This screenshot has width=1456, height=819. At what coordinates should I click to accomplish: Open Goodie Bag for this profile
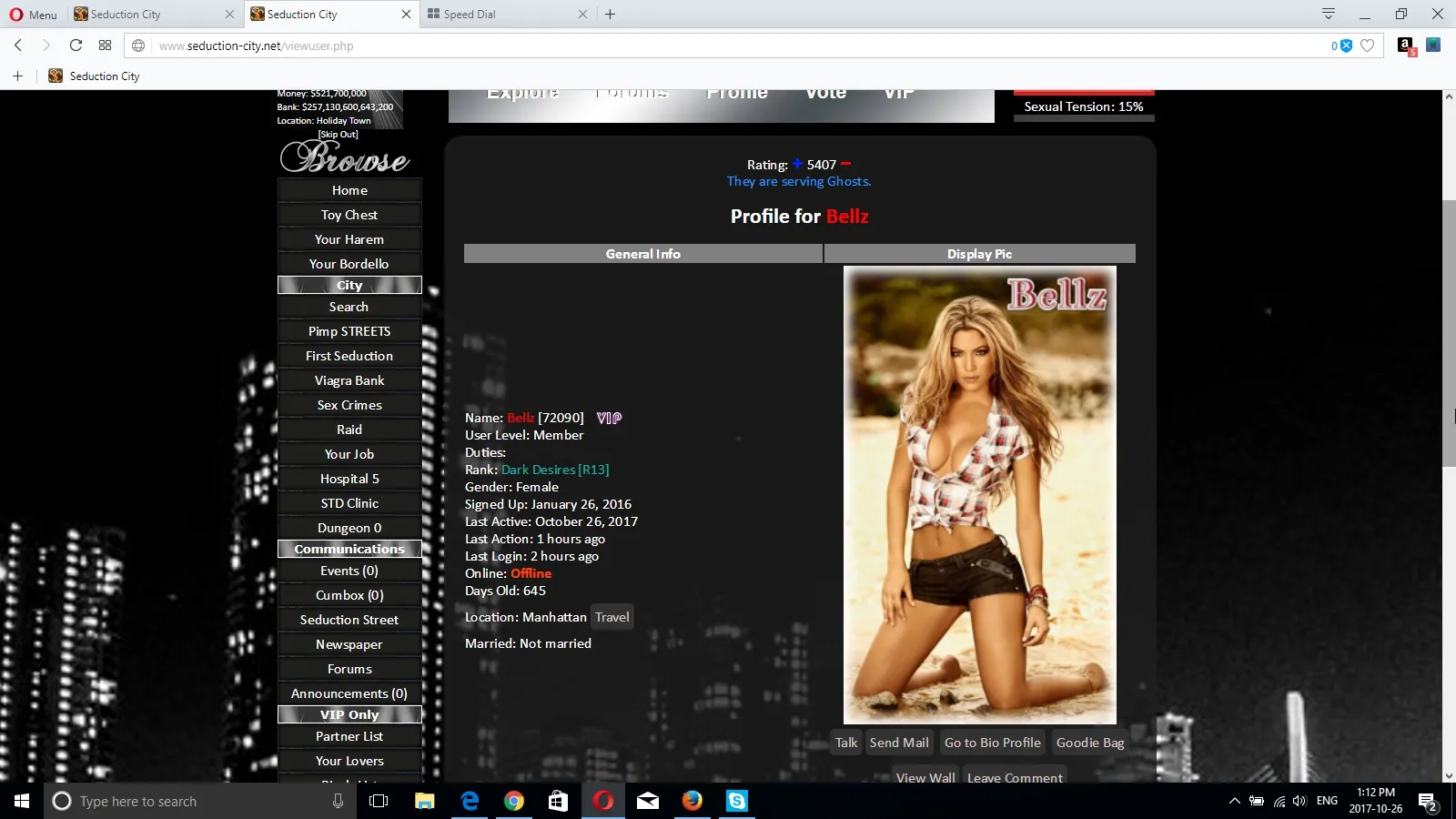[1089, 743]
